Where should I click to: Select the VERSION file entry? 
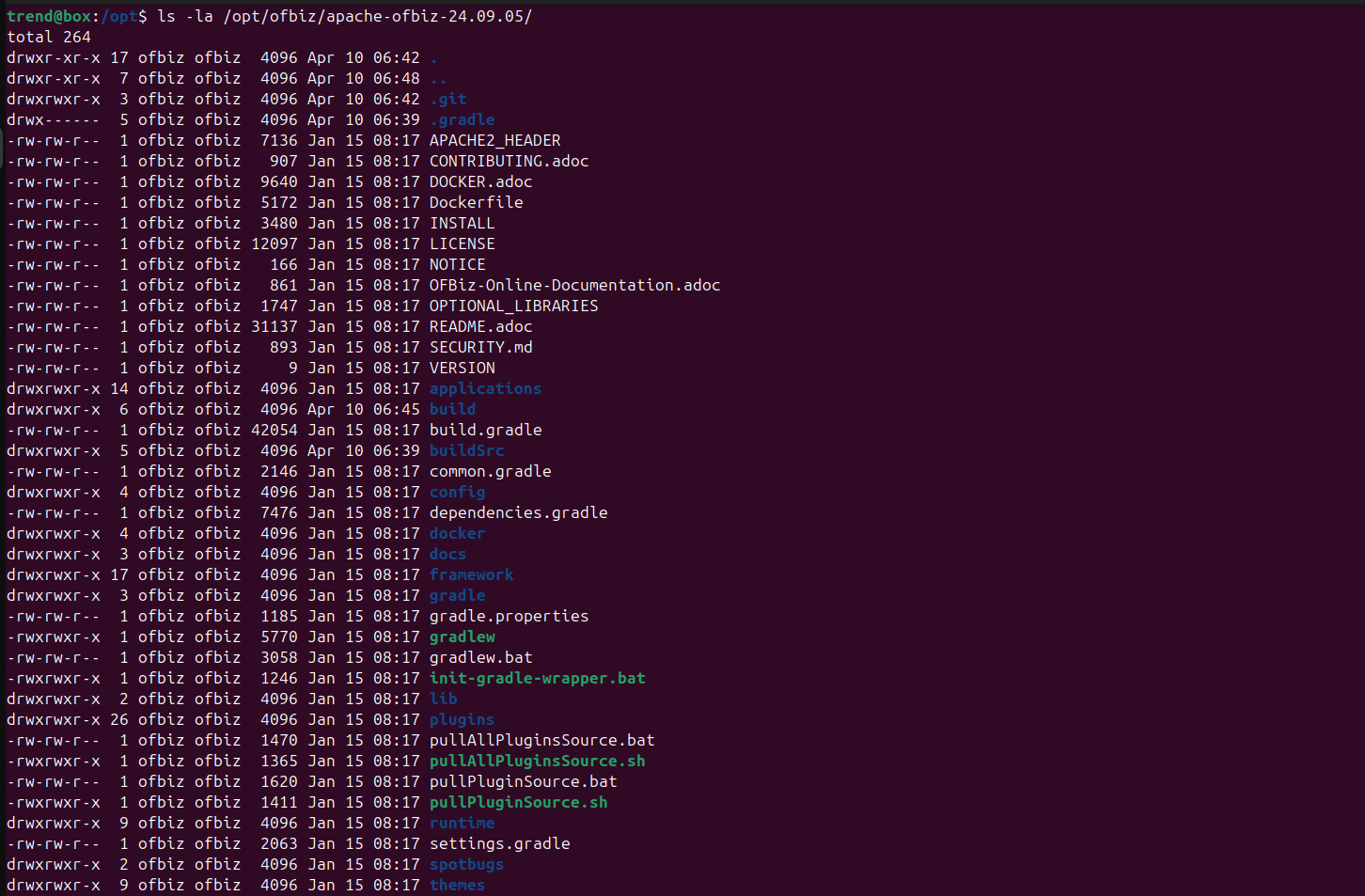click(x=463, y=368)
